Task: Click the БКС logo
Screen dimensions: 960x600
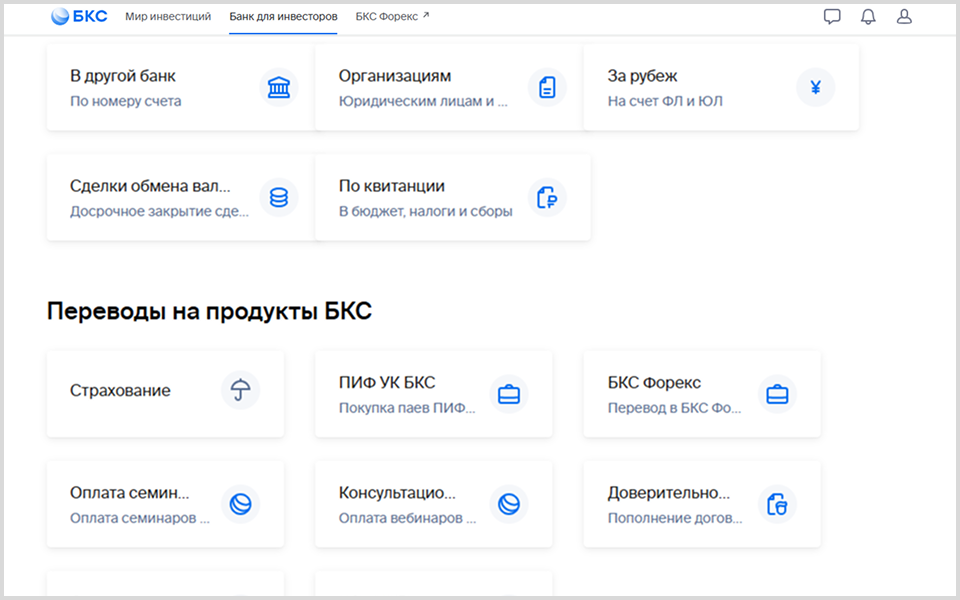Action: tap(79, 17)
